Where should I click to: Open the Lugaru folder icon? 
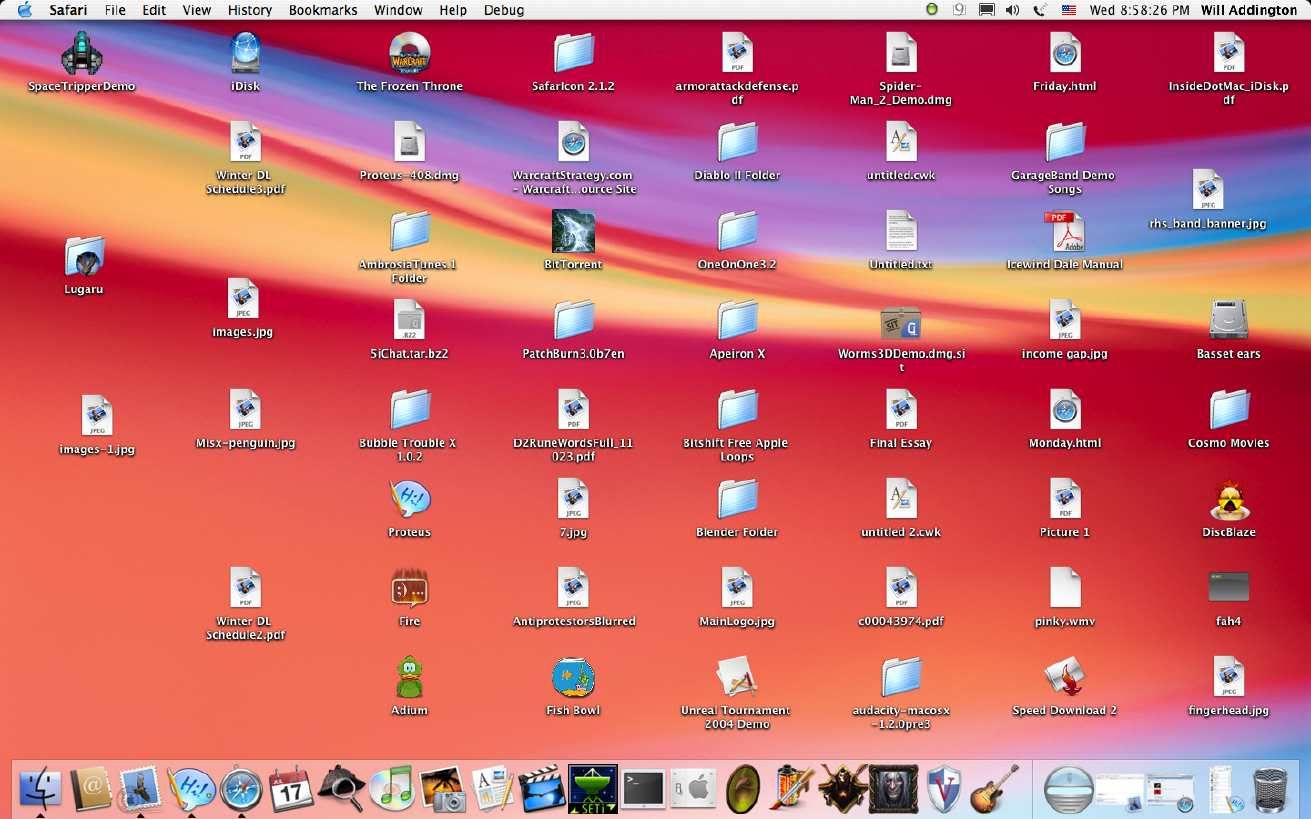click(x=84, y=257)
